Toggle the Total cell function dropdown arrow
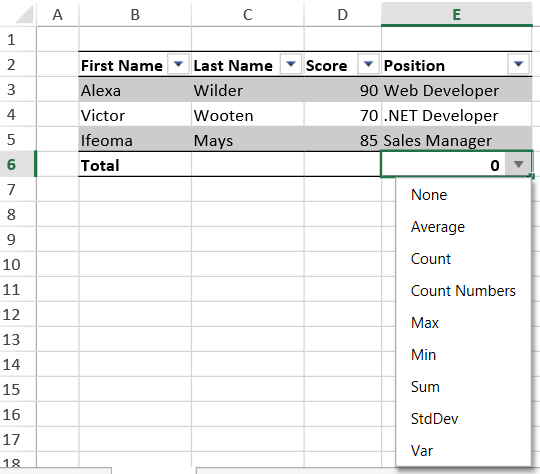The width and height of the screenshot is (540, 474). click(x=518, y=165)
